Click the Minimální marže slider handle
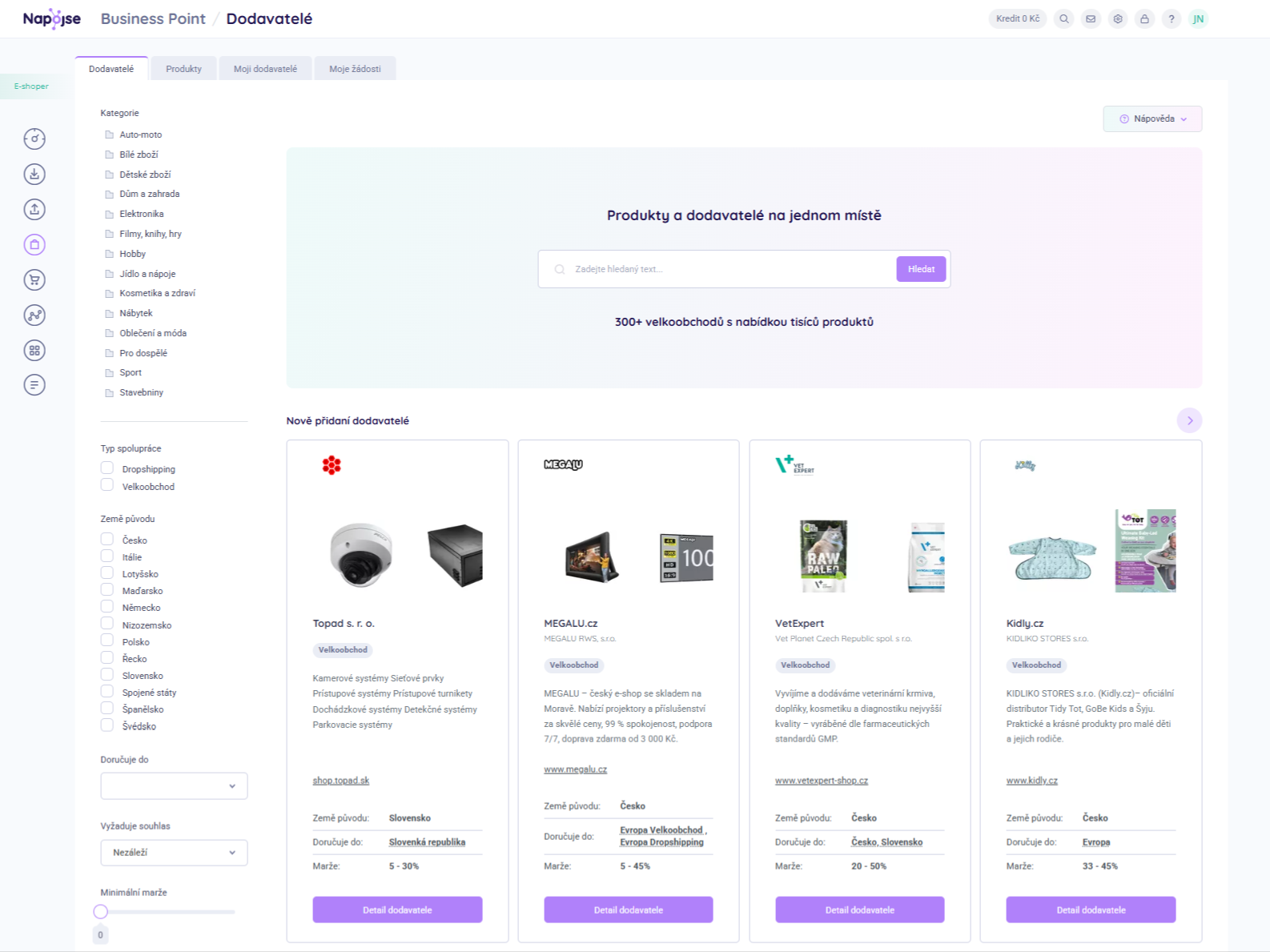Viewport: 1270px width, 952px height. (x=101, y=911)
